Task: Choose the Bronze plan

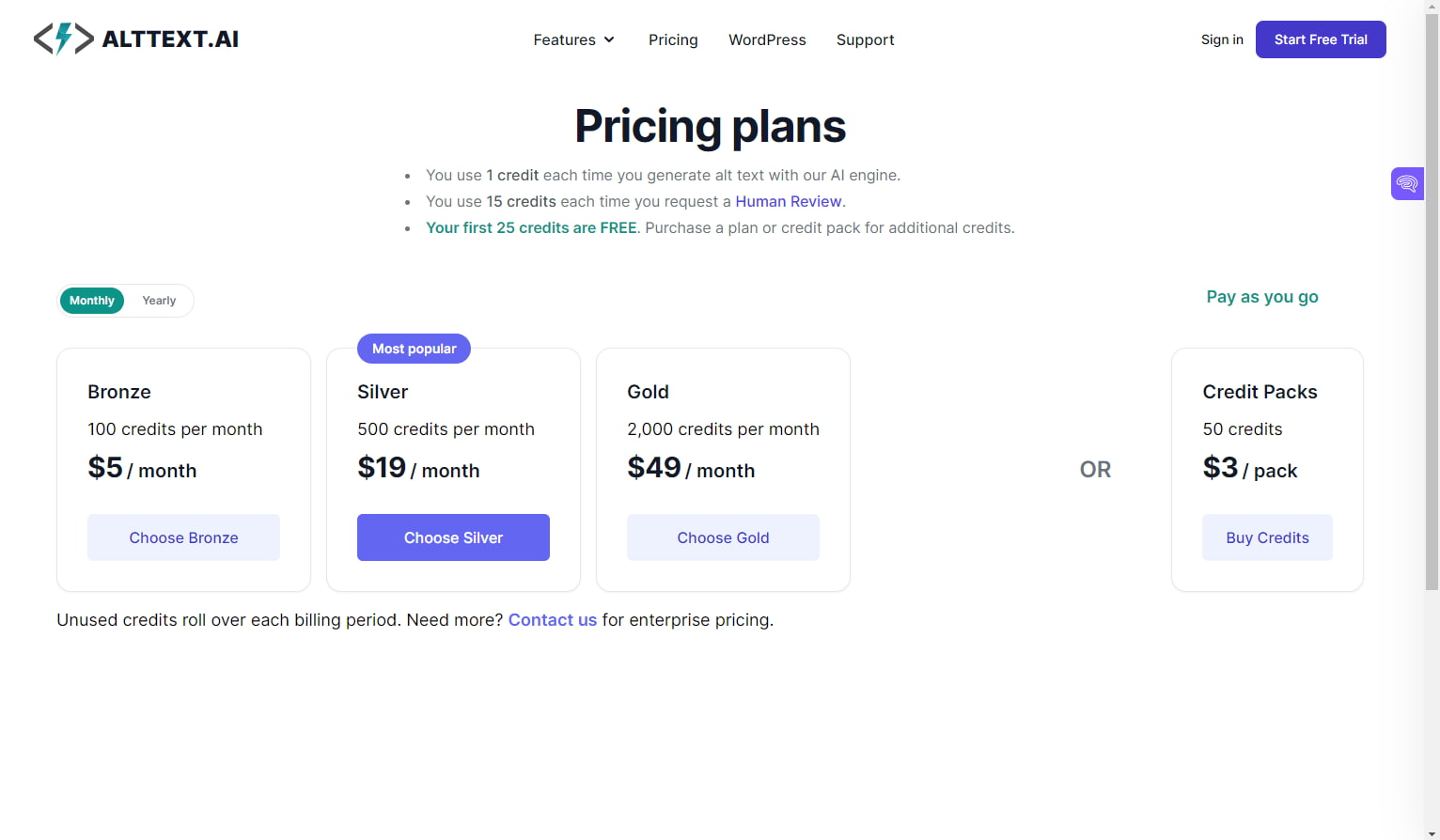Action: pyautogui.click(x=183, y=537)
